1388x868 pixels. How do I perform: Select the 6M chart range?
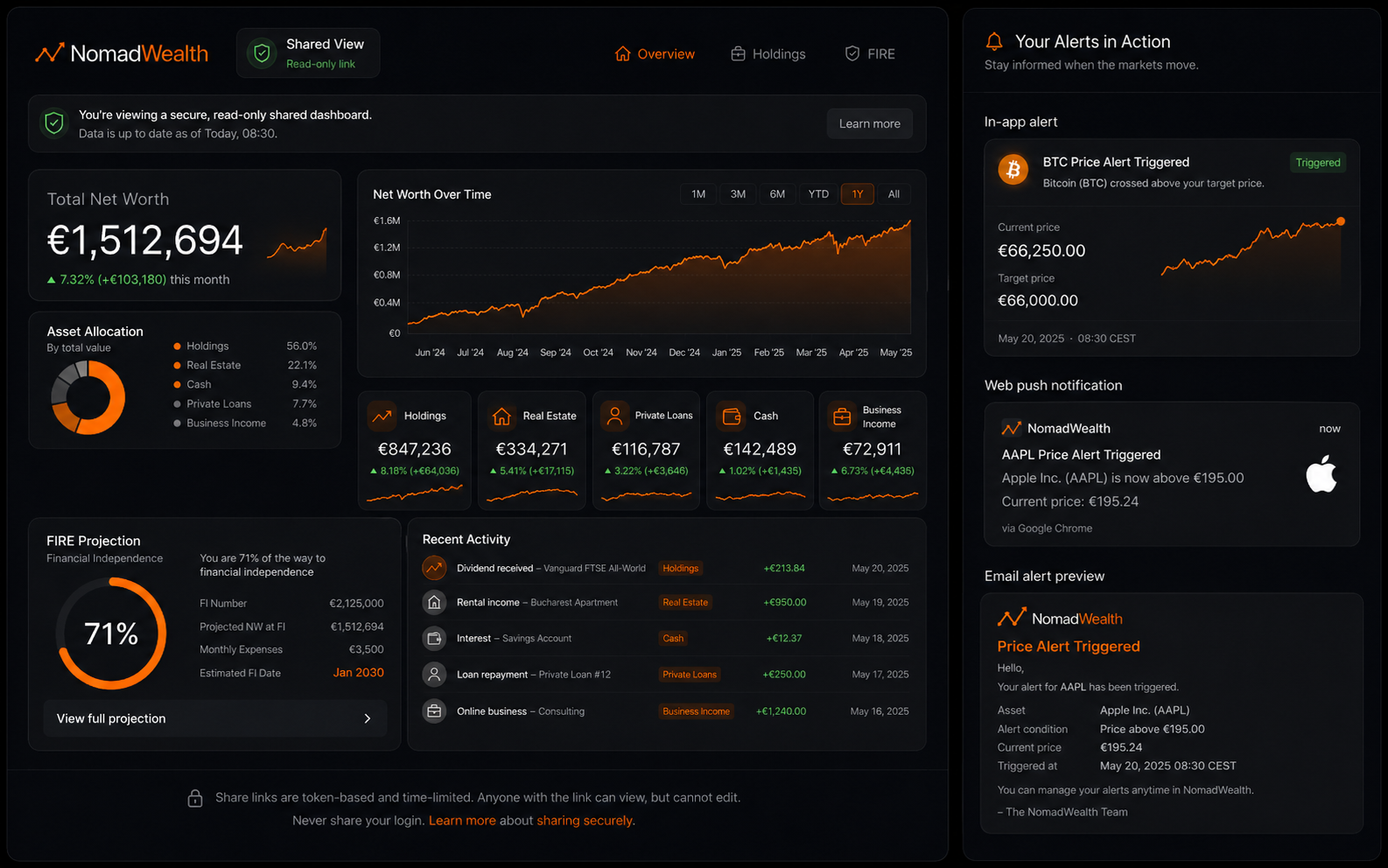(777, 194)
